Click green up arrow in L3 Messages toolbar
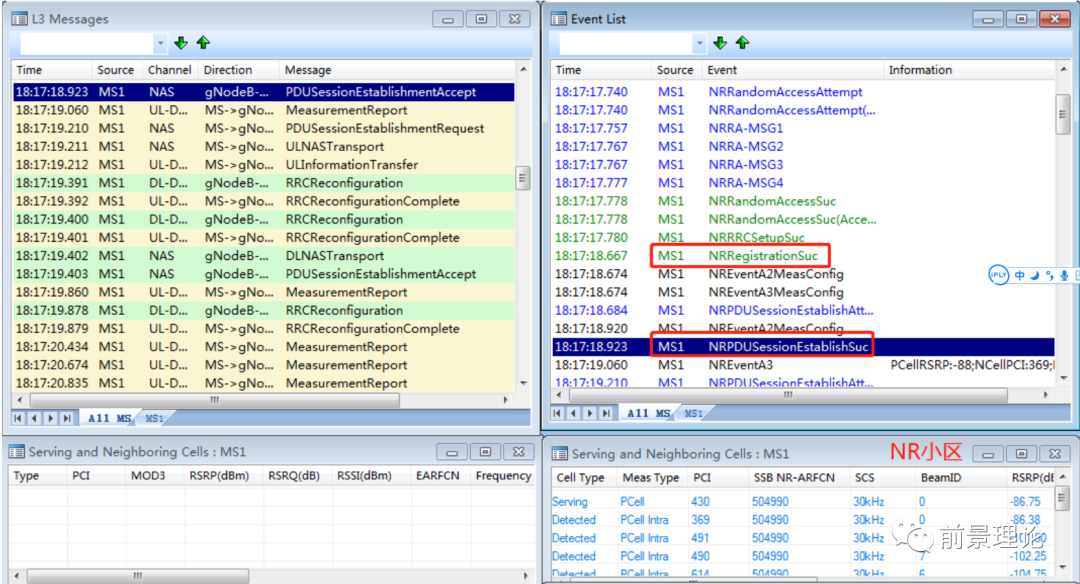Image resolution: width=1080 pixels, height=584 pixels. point(203,43)
